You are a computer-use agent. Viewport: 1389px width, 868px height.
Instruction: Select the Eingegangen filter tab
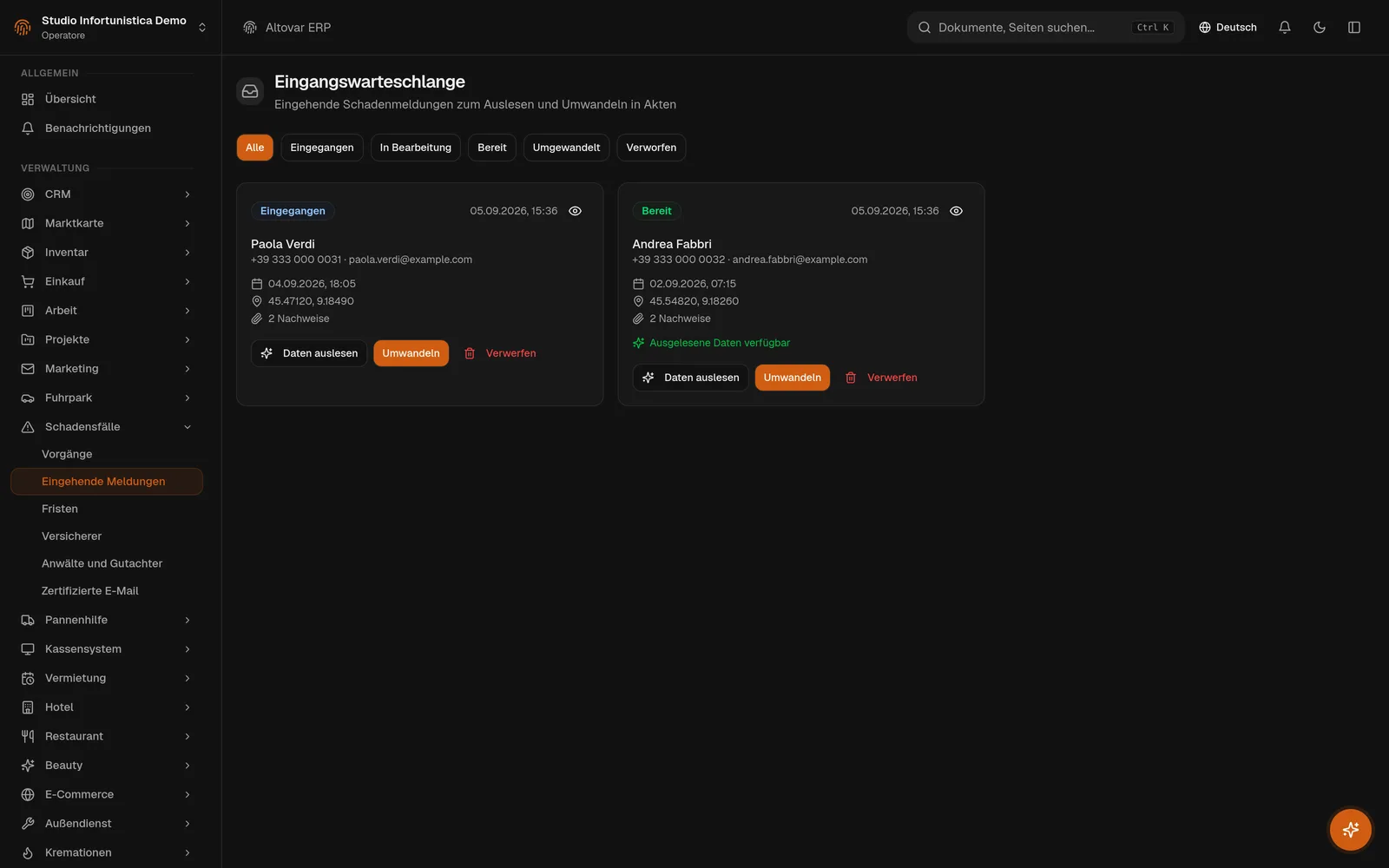click(x=322, y=148)
